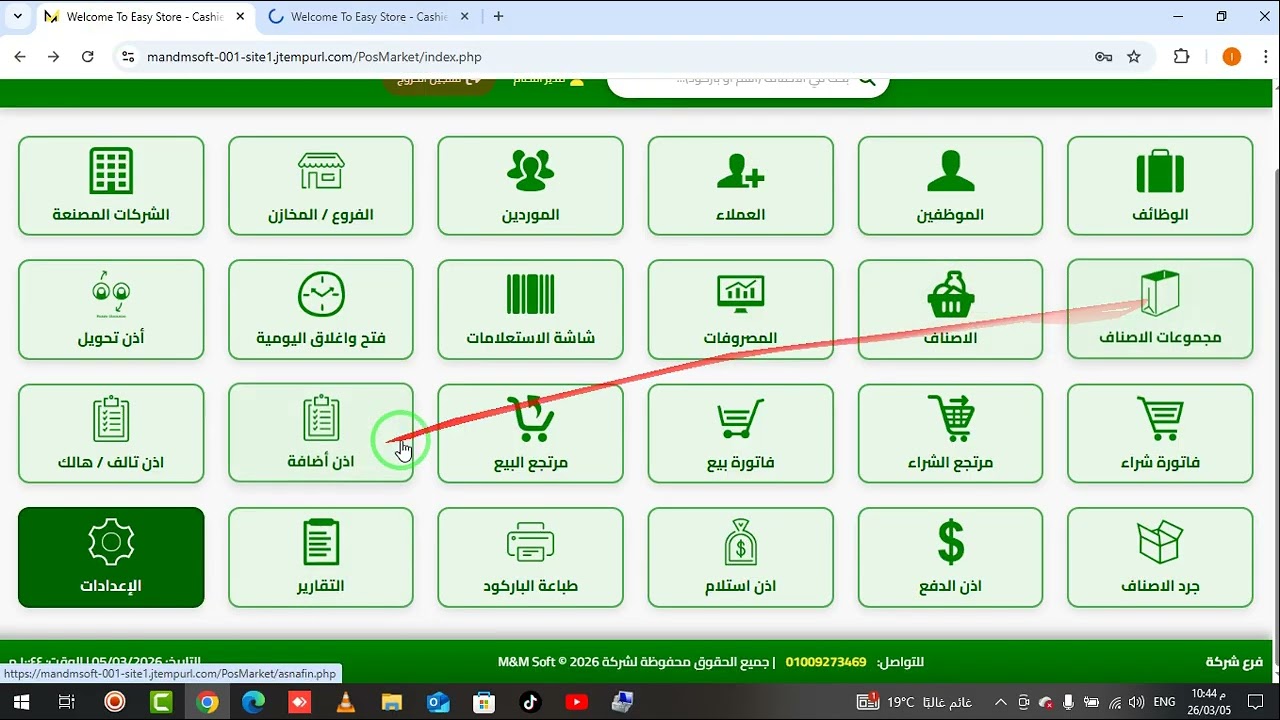1280x720 pixels.
Task: Open the التقارير reports tile
Action: (x=321, y=558)
